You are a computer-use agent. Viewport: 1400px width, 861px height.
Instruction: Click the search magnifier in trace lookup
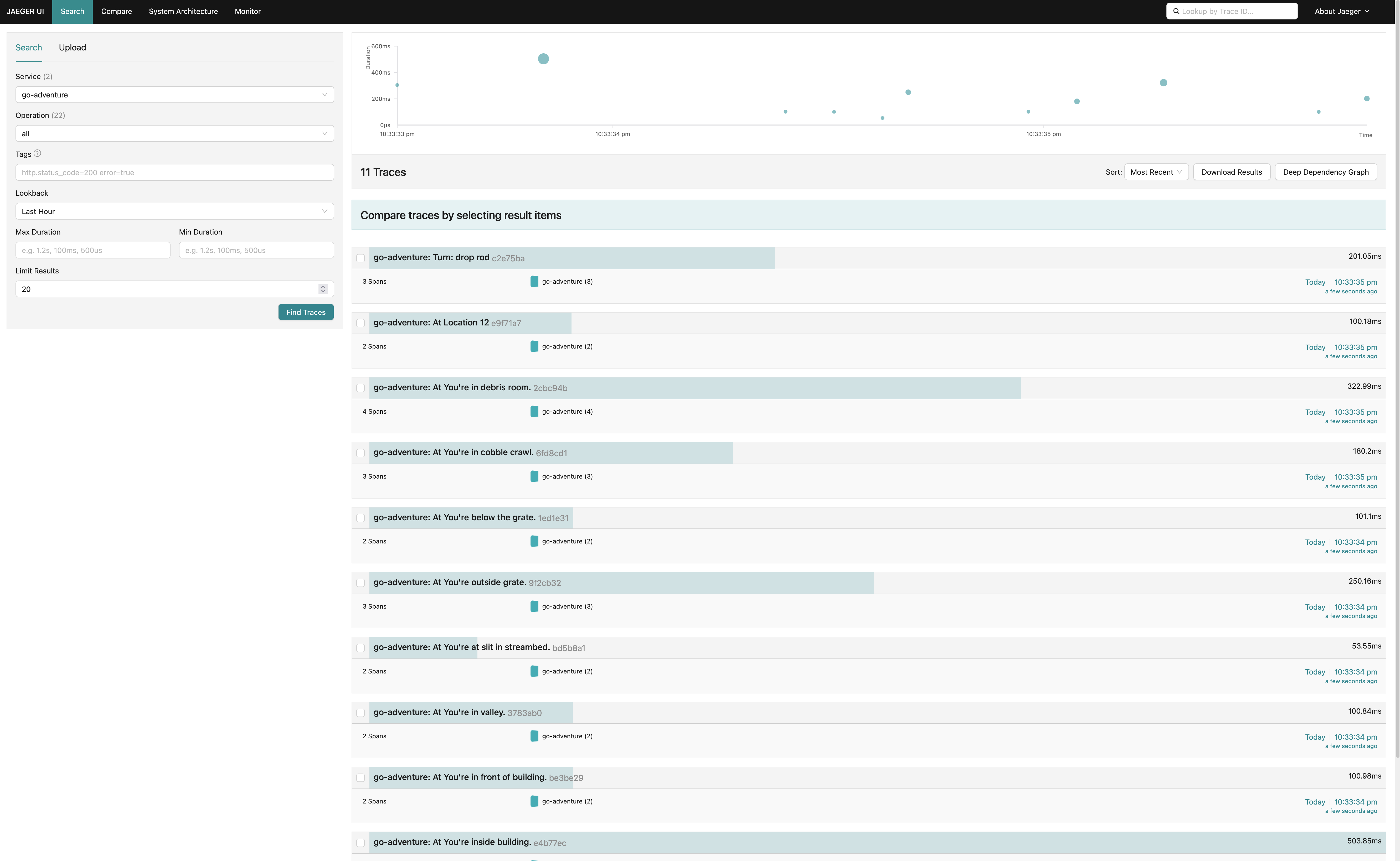[x=1176, y=11]
